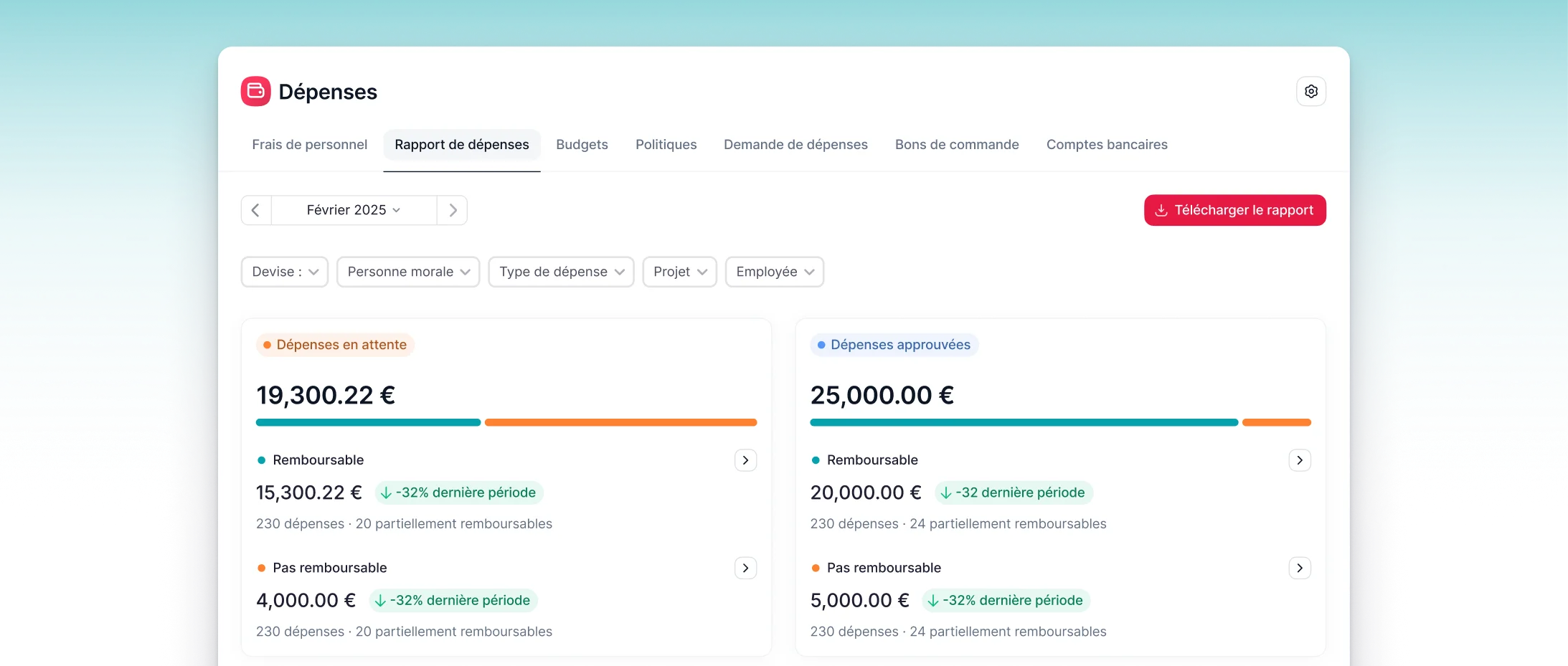Viewport: 1568px width, 666px height.
Task: Expand the Personne morale filter dropdown
Action: (408, 272)
